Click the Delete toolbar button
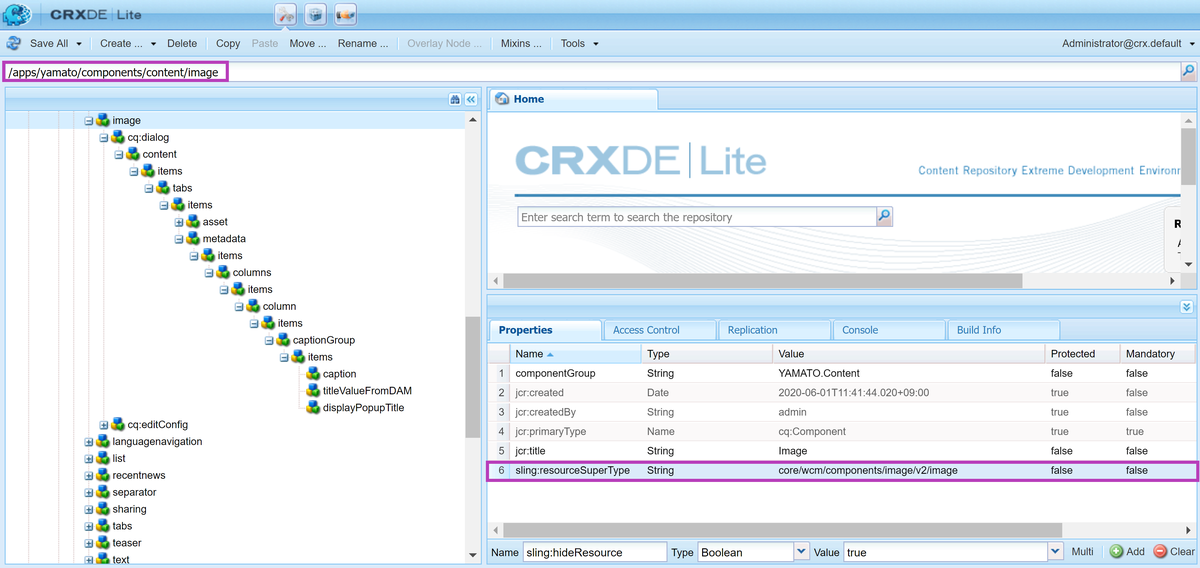This screenshot has height=568, width=1200. (182, 43)
